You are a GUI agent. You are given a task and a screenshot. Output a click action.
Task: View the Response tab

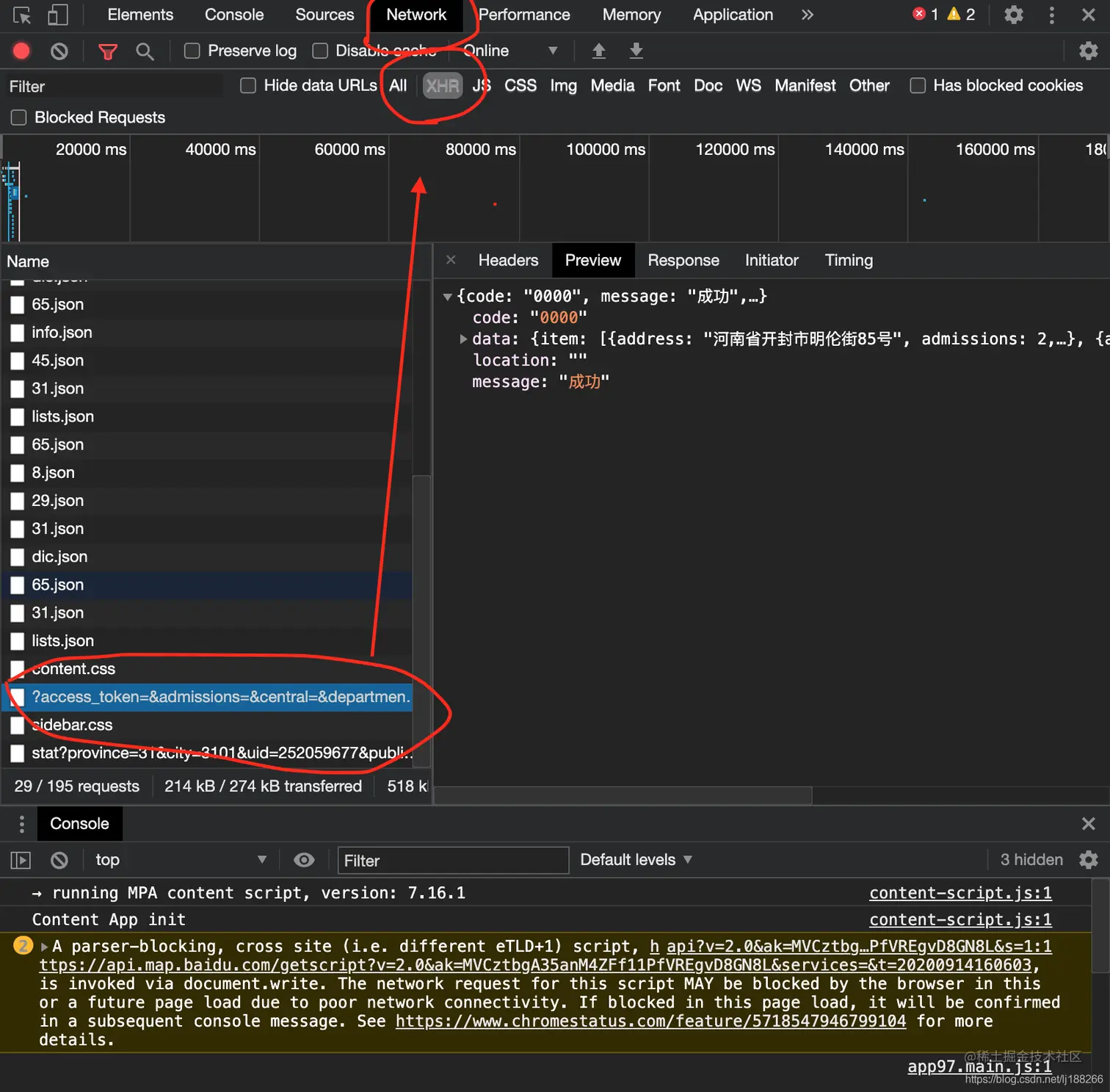coord(683,260)
